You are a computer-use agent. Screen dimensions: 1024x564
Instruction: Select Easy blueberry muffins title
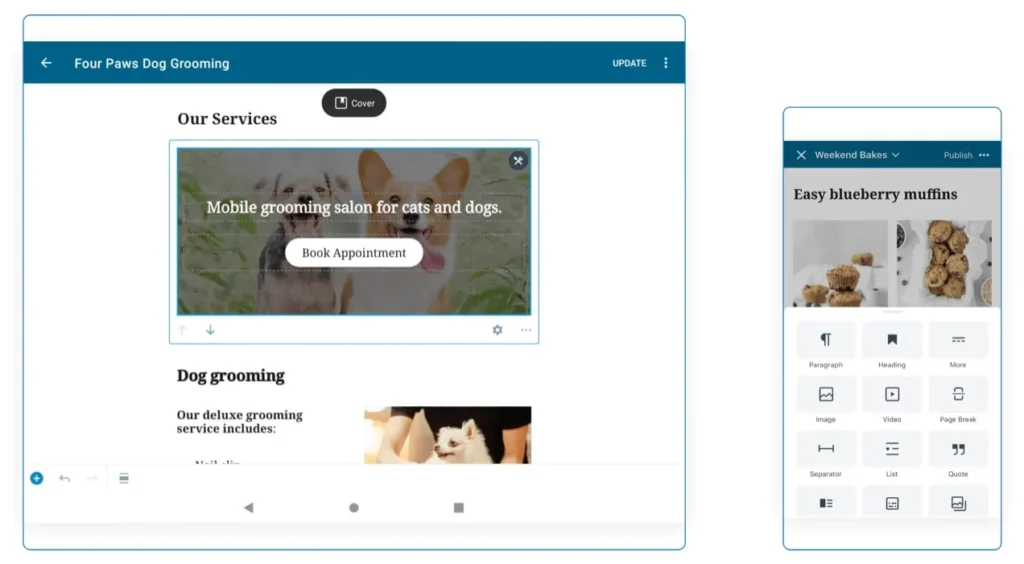[875, 195]
